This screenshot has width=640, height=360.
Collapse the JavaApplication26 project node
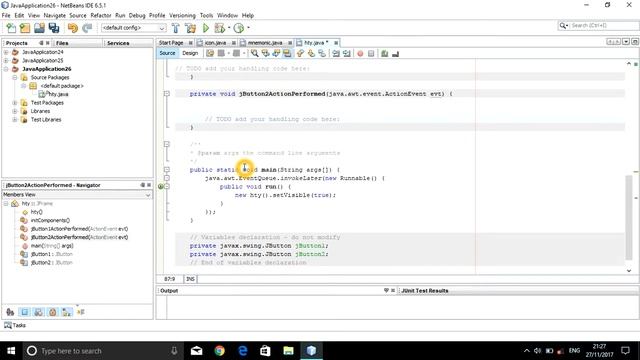6,69
